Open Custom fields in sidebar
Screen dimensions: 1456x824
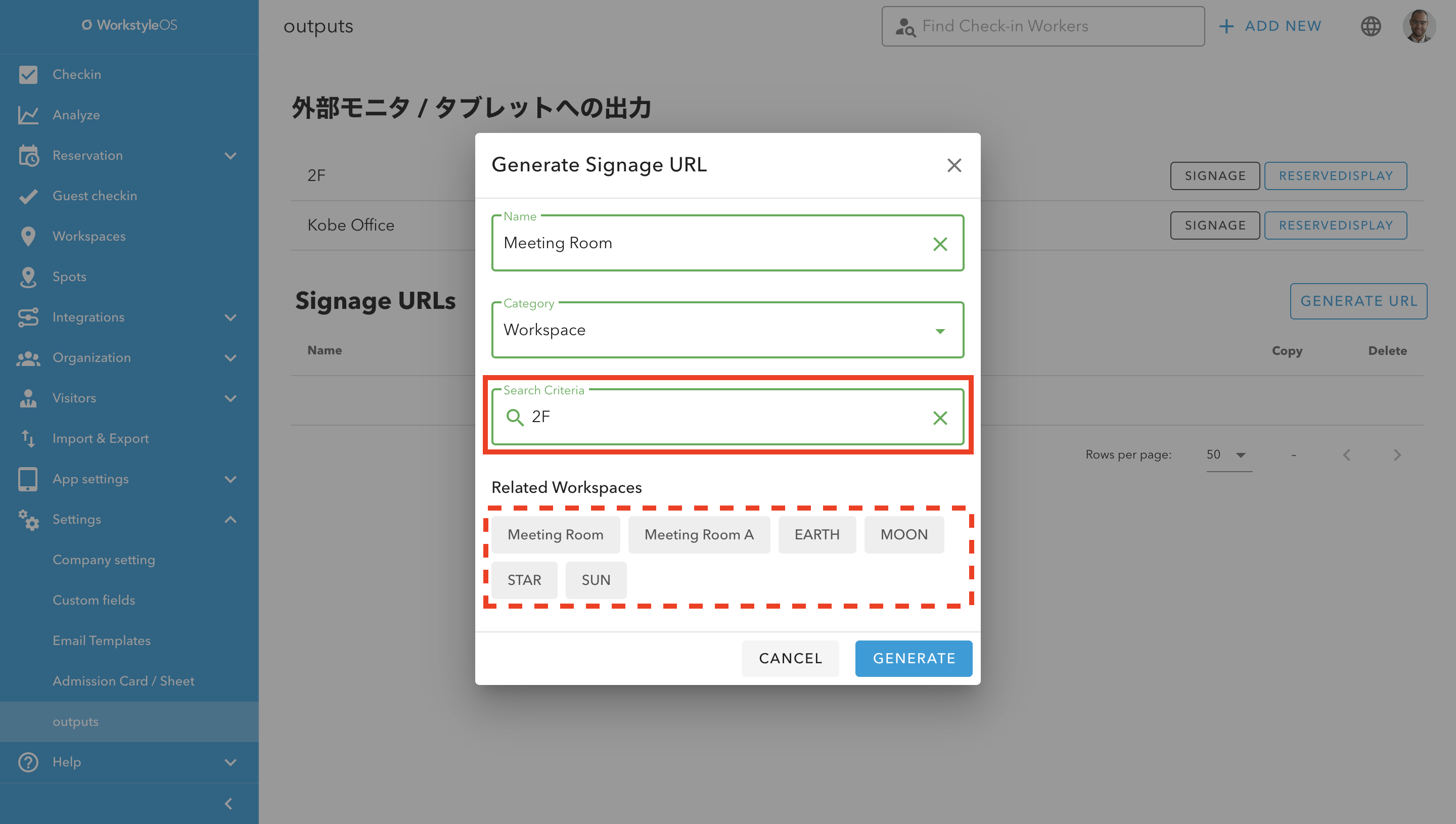[94, 600]
